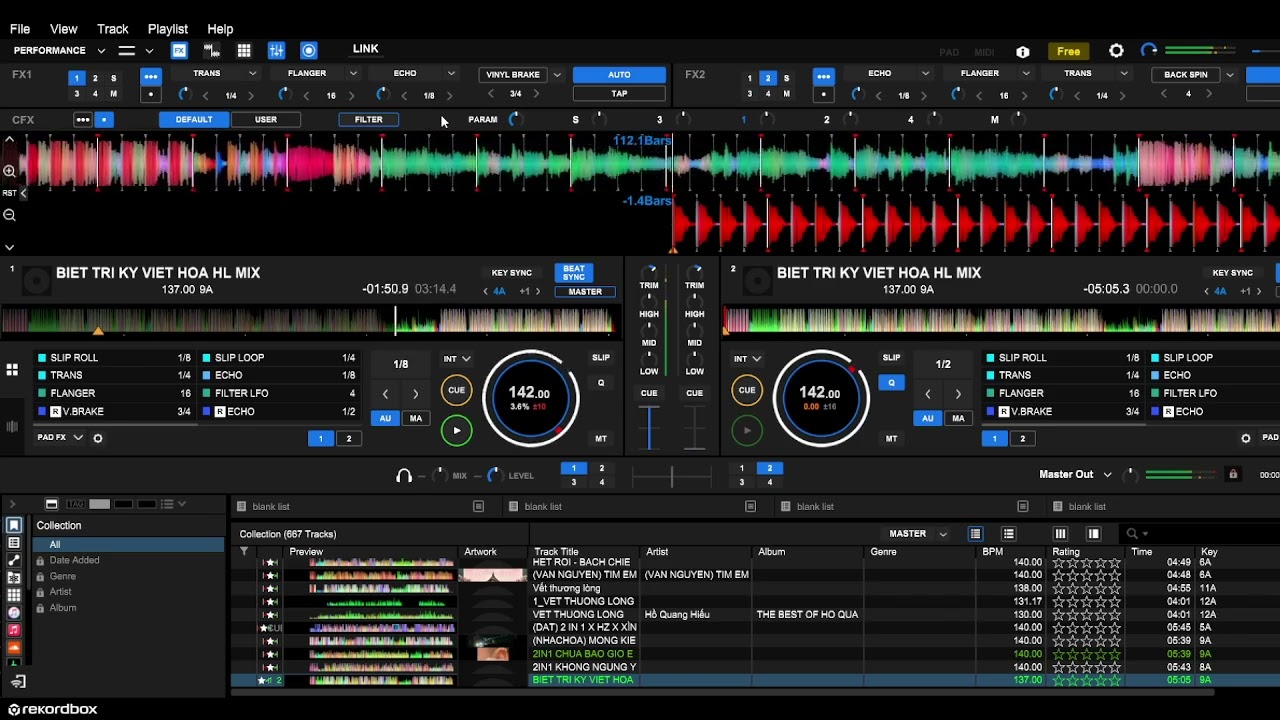
Task: Zoom in on the waveform
Action: pos(9,171)
